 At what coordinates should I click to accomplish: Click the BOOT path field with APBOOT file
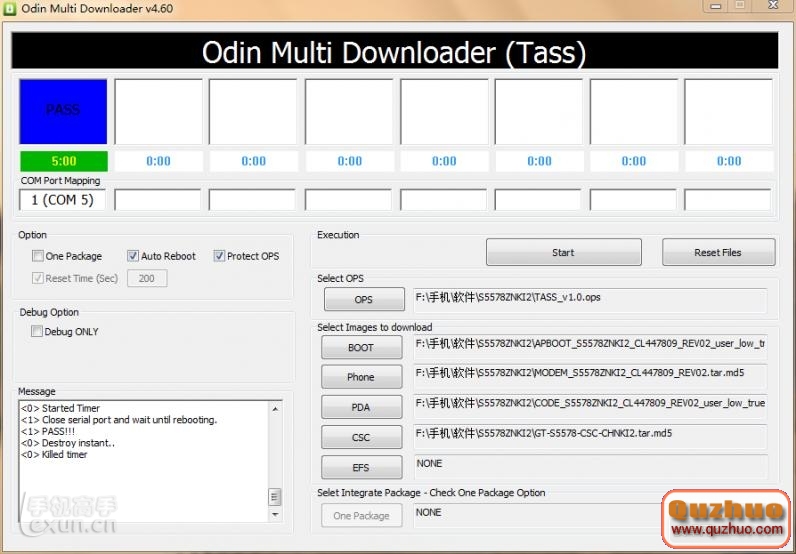pos(590,346)
